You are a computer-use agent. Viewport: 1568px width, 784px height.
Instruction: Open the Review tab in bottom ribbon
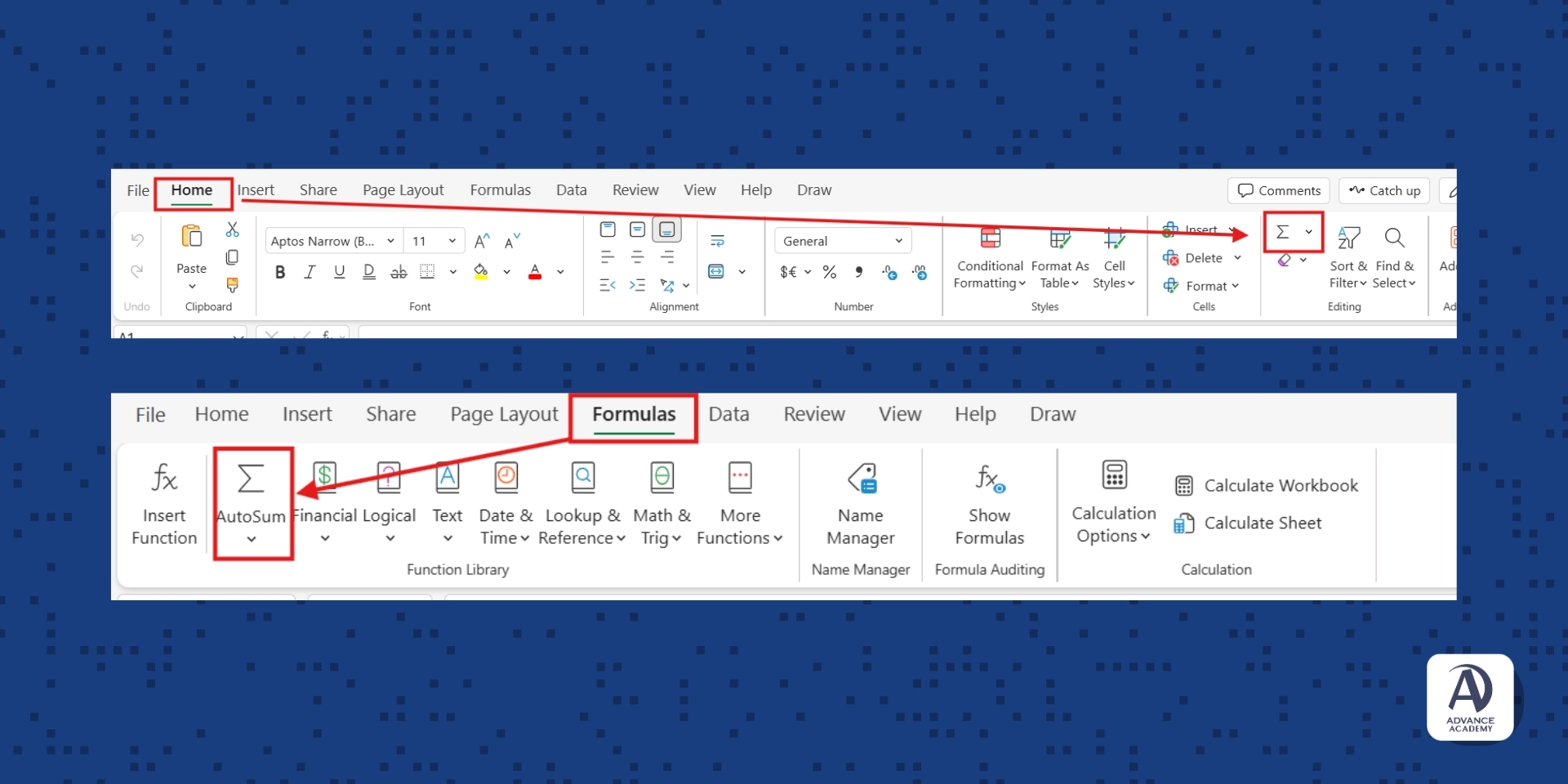tap(814, 415)
